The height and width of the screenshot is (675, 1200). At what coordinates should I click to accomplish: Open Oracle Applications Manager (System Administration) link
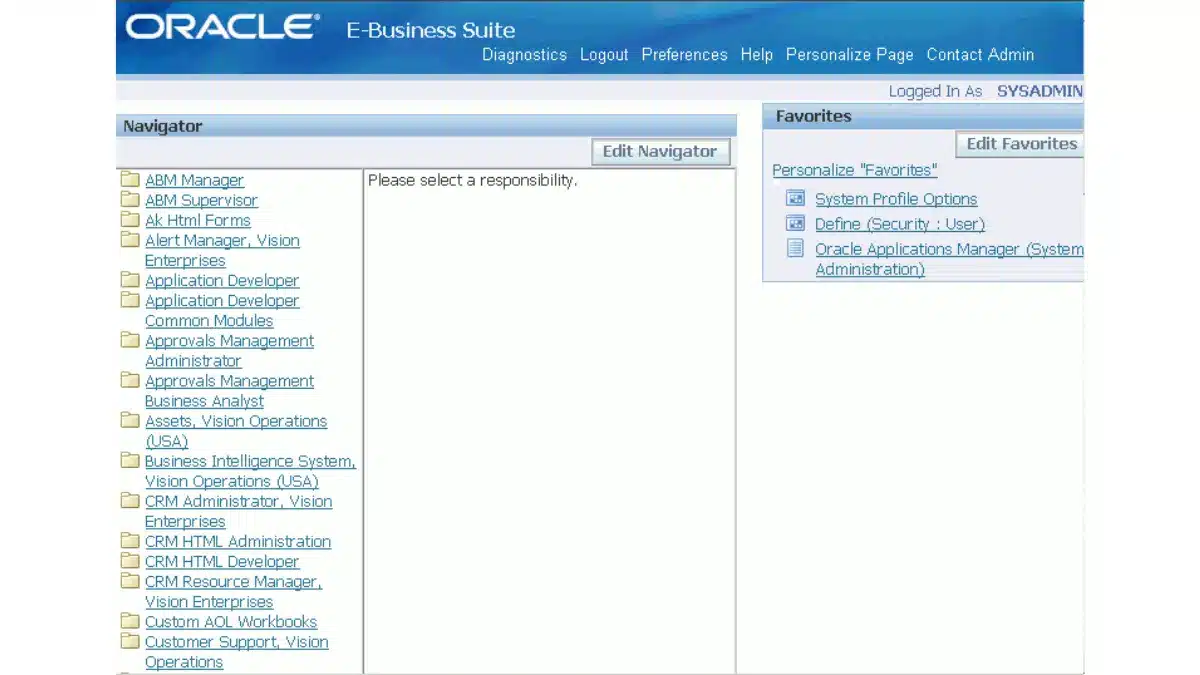tap(949, 259)
